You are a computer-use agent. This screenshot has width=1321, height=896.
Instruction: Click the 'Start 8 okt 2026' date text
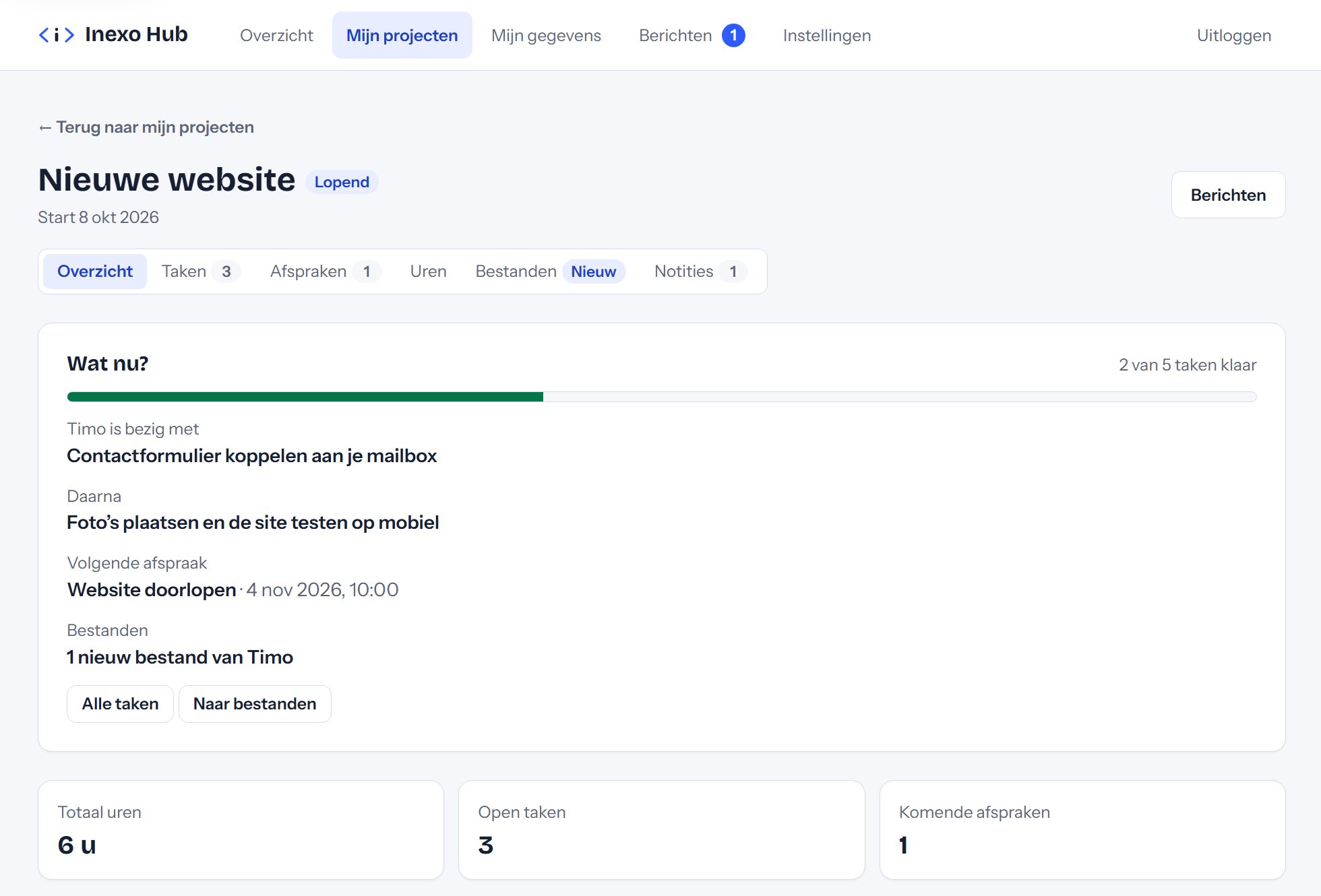click(x=98, y=218)
